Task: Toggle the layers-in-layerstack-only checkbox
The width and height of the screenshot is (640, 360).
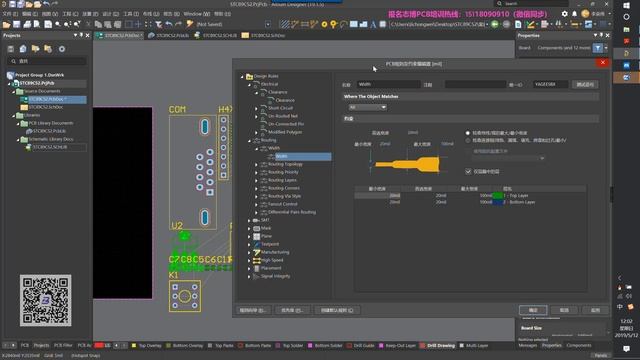Action: point(468,171)
